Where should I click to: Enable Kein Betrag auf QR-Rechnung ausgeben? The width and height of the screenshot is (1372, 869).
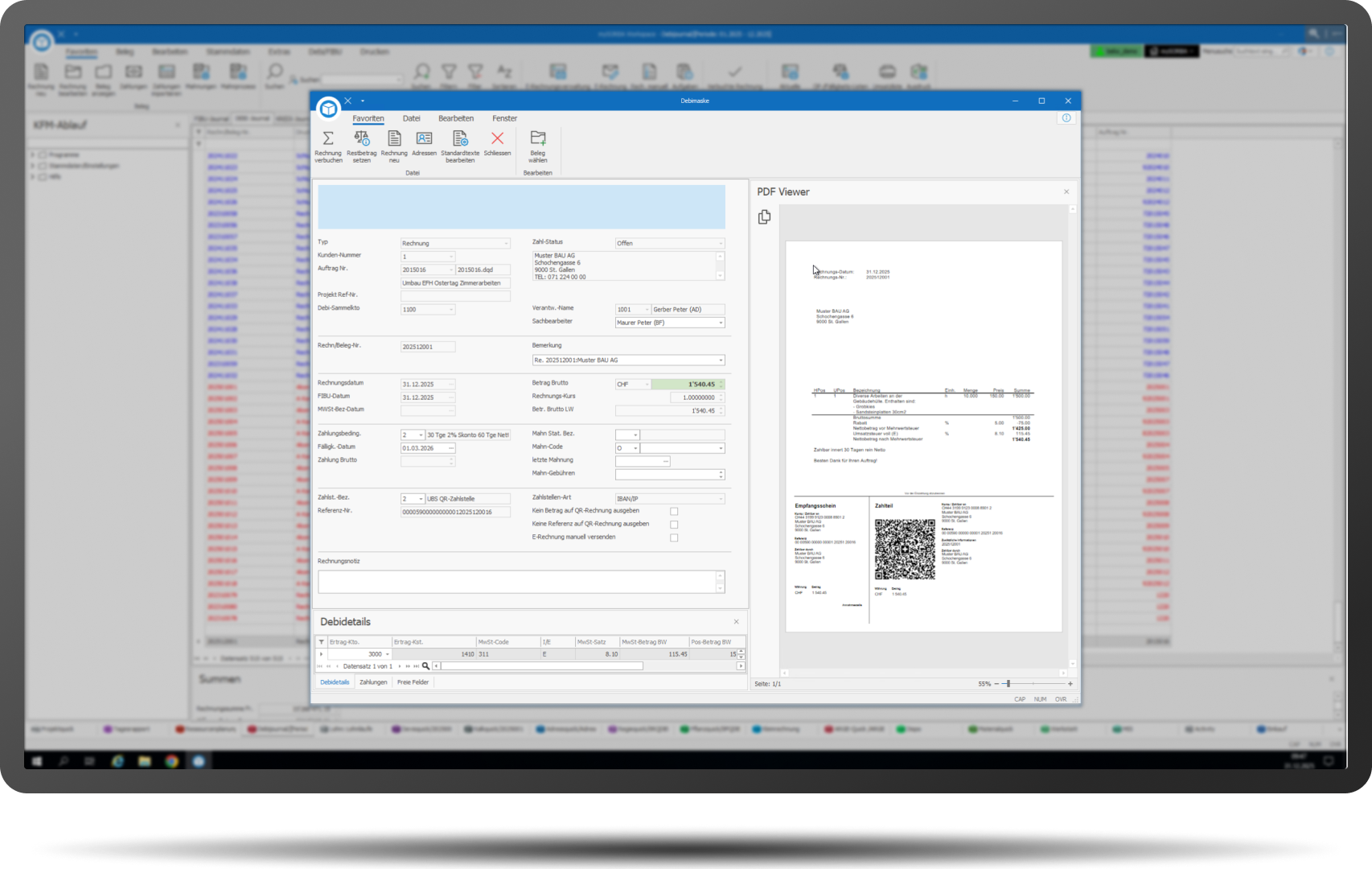pyautogui.click(x=674, y=512)
